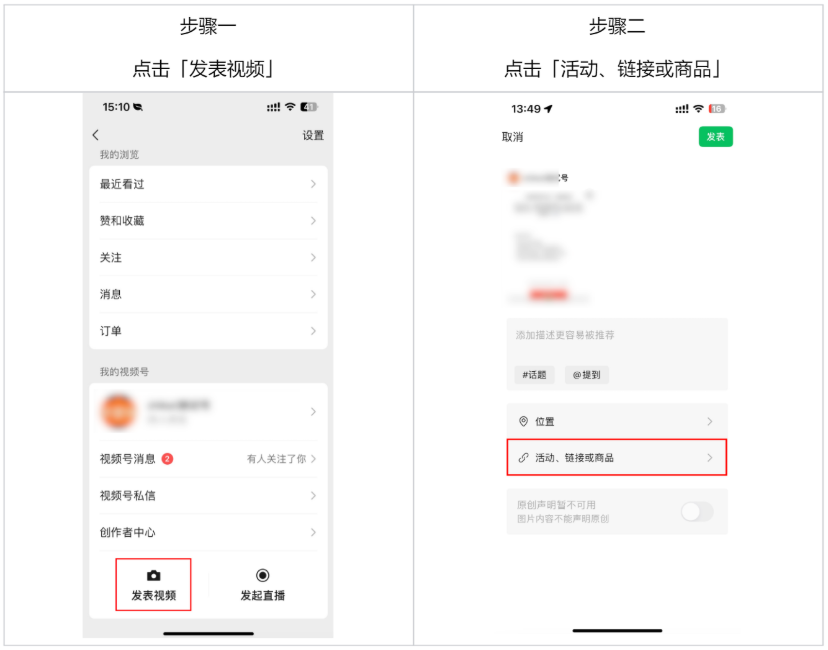Tap the camera icon for 发表视频
This screenshot has height=650, width=828.
click(x=154, y=575)
